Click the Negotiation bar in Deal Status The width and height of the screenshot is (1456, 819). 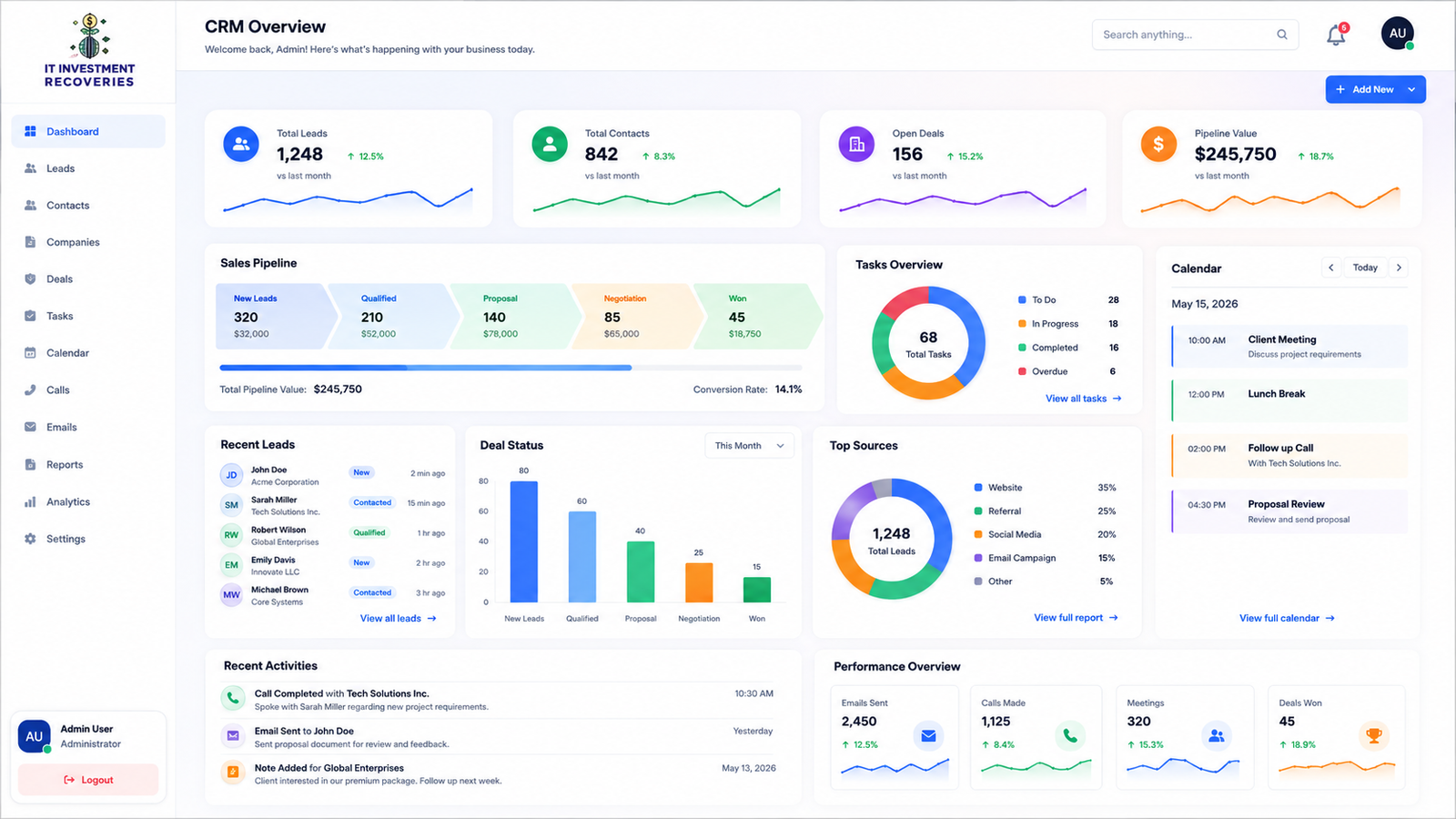tap(699, 582)
